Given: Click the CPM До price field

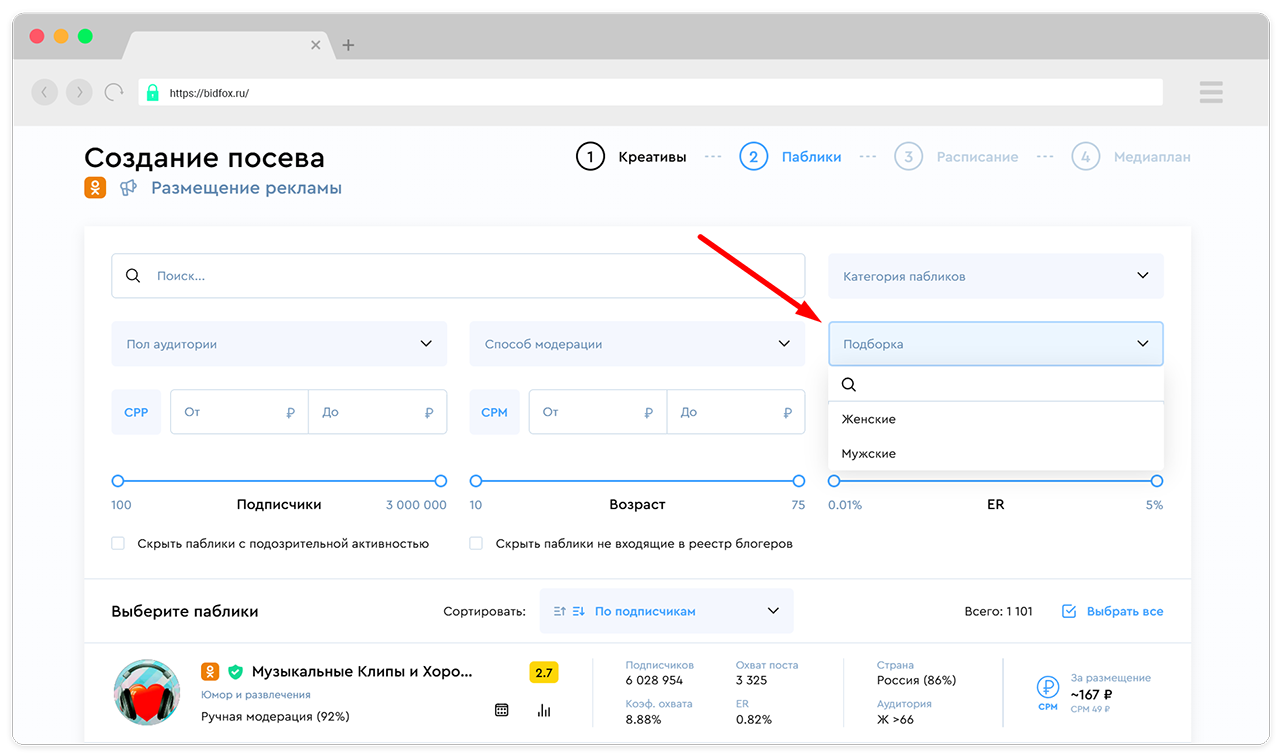Looking at the screenshot, I should [x=735, y=412].
